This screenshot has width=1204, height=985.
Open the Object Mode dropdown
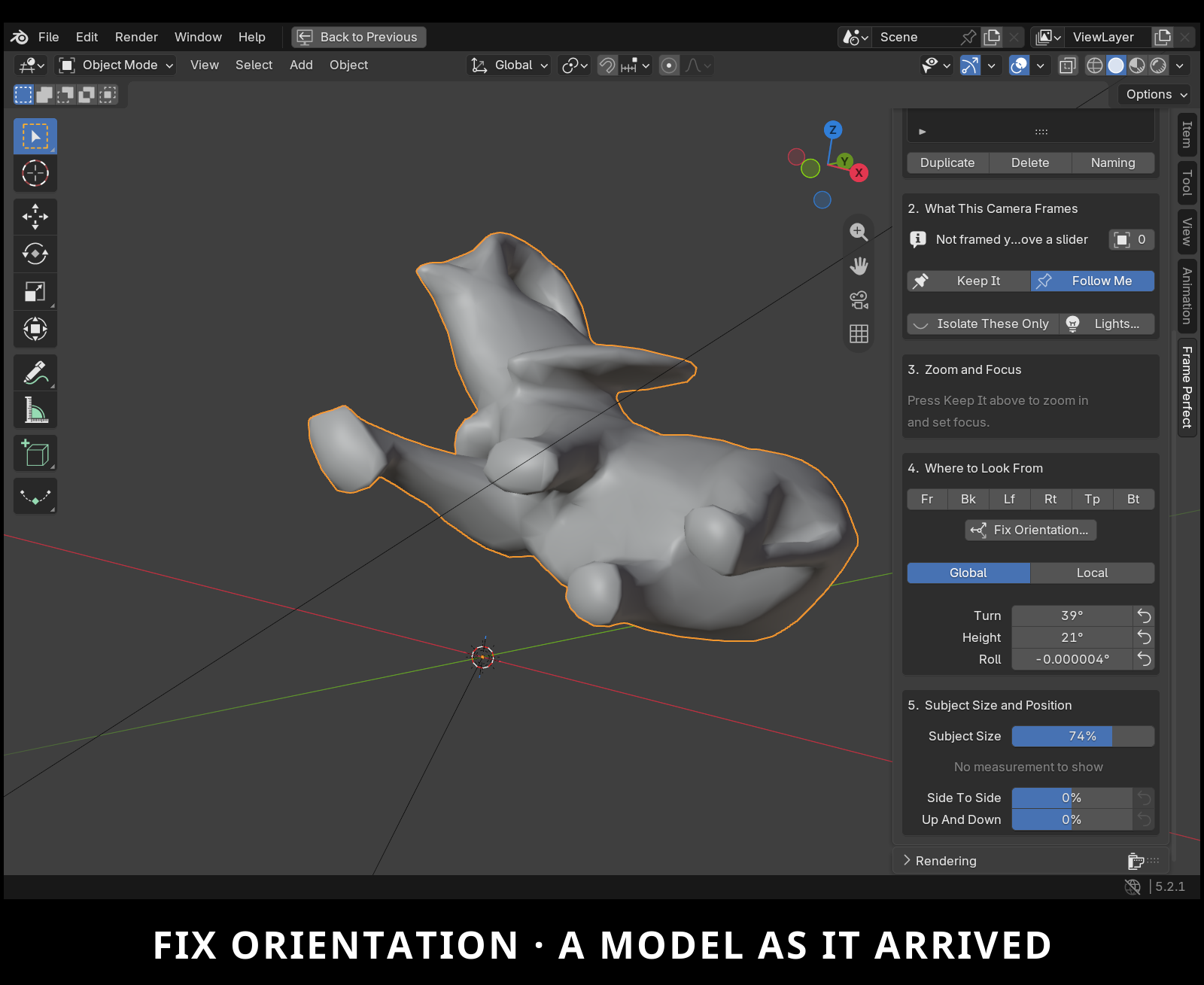(x=116, y=65)
